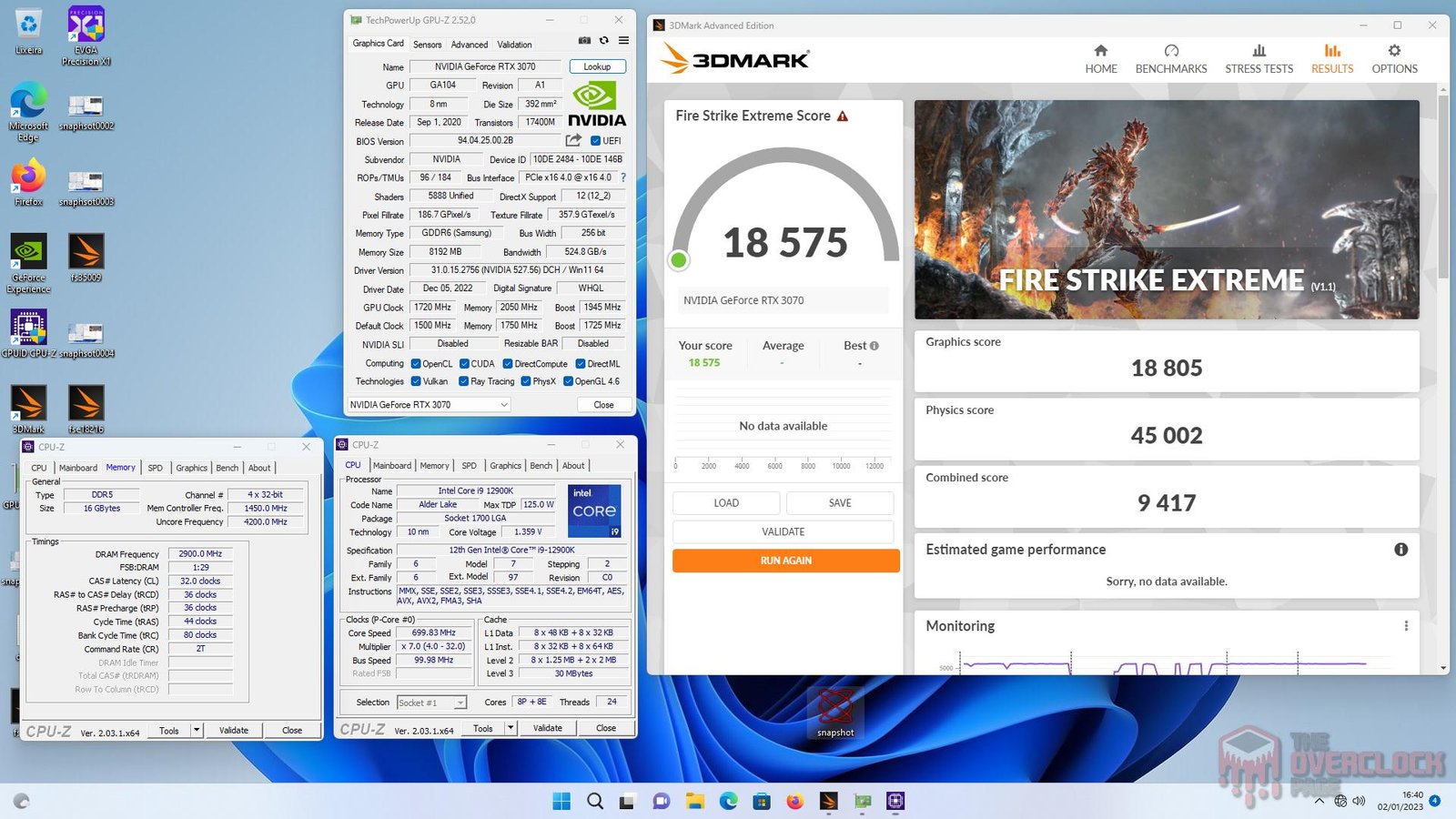Click the OPTIONS gear in 3DMark
The image size is (1456, 819).
(x=1394, y=60)
